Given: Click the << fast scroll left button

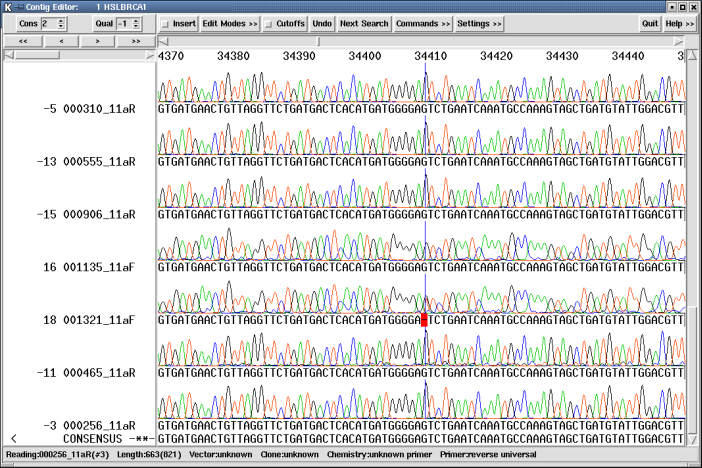Looking at the screenshot, I should 22,41.
